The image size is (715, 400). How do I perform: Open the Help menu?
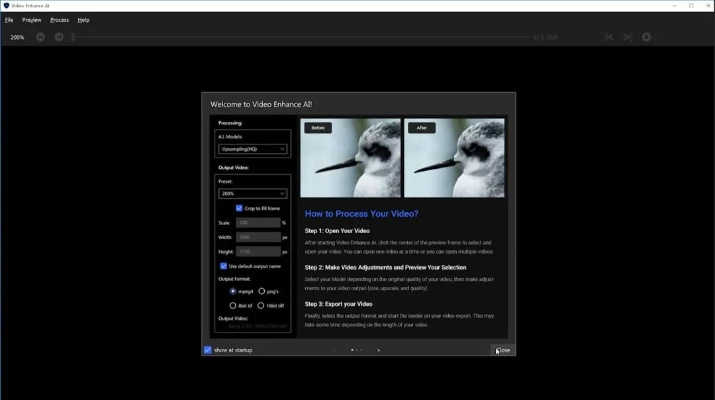pos(83,20)
